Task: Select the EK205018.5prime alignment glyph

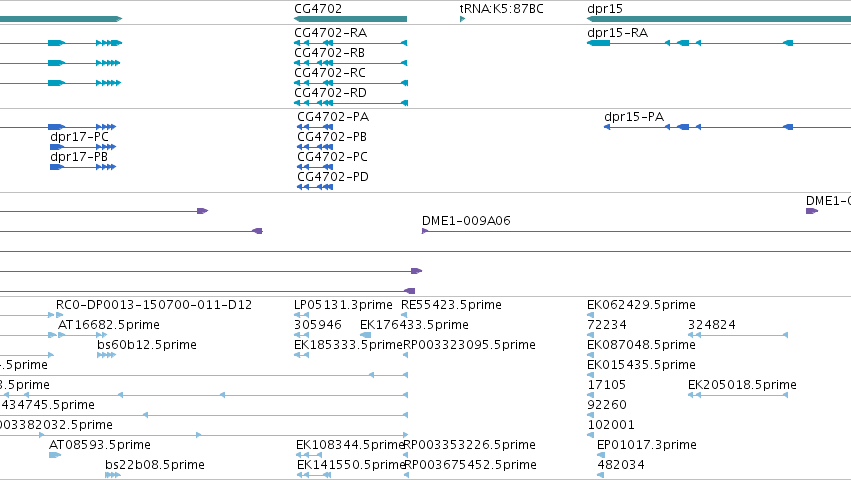Action: (738, 395)
